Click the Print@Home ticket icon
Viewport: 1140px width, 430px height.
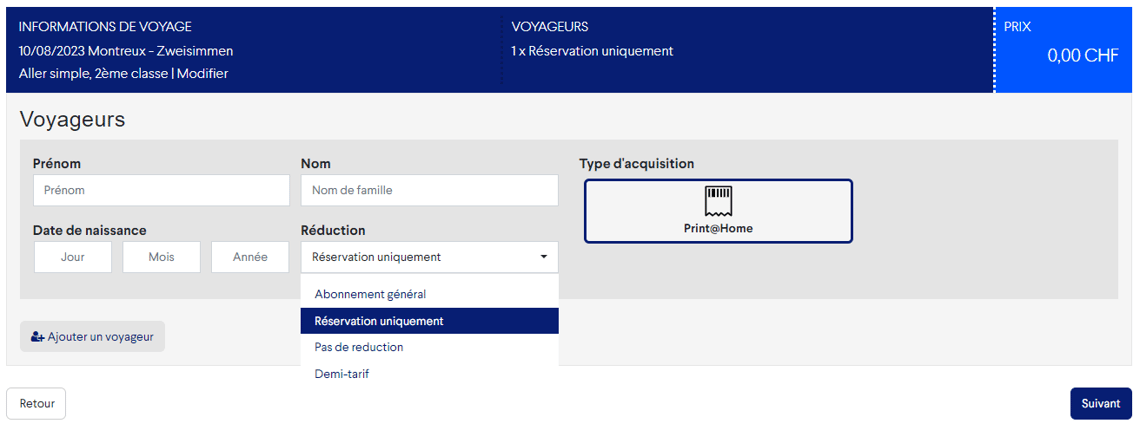tap(718, 198)
